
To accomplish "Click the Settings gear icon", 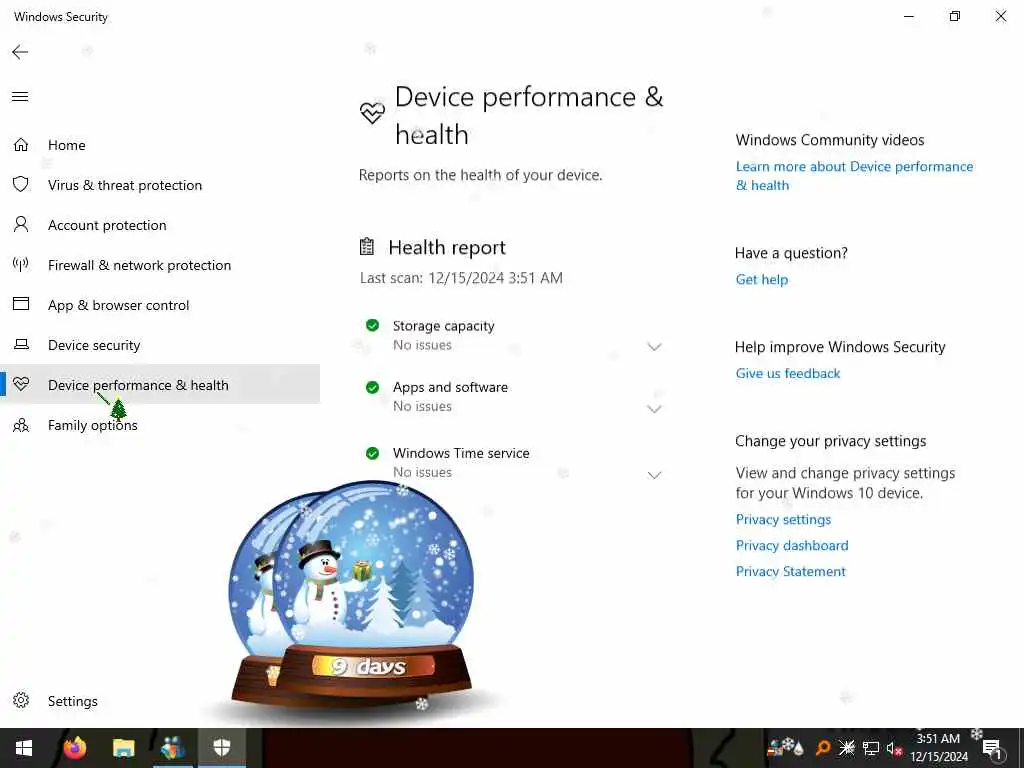I will (x=21, y=700).
